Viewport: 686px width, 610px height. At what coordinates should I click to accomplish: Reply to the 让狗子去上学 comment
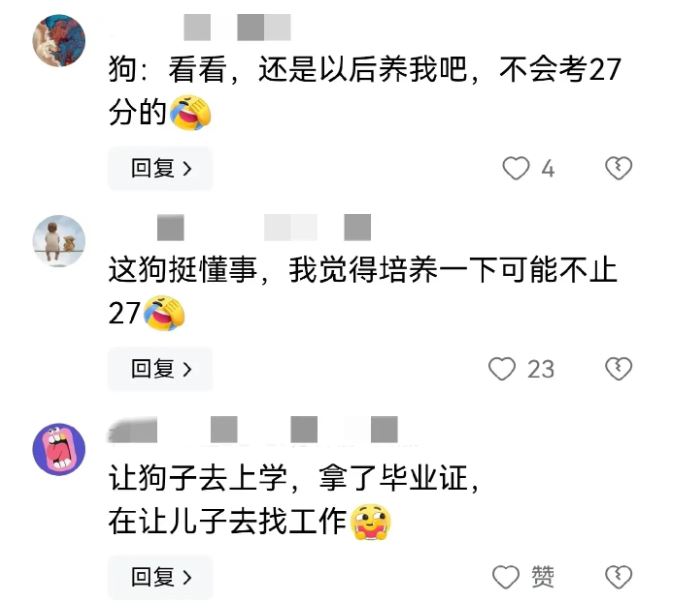coord(160,577)
